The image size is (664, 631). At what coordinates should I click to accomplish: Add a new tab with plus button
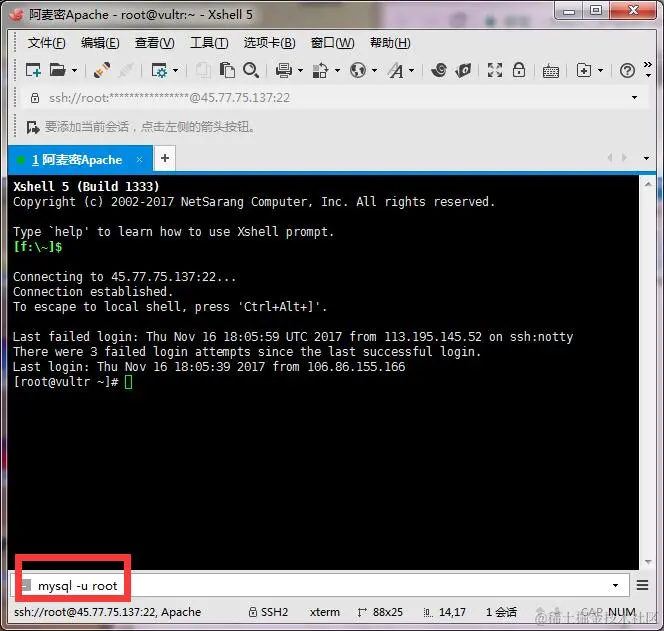coord(165,158)
